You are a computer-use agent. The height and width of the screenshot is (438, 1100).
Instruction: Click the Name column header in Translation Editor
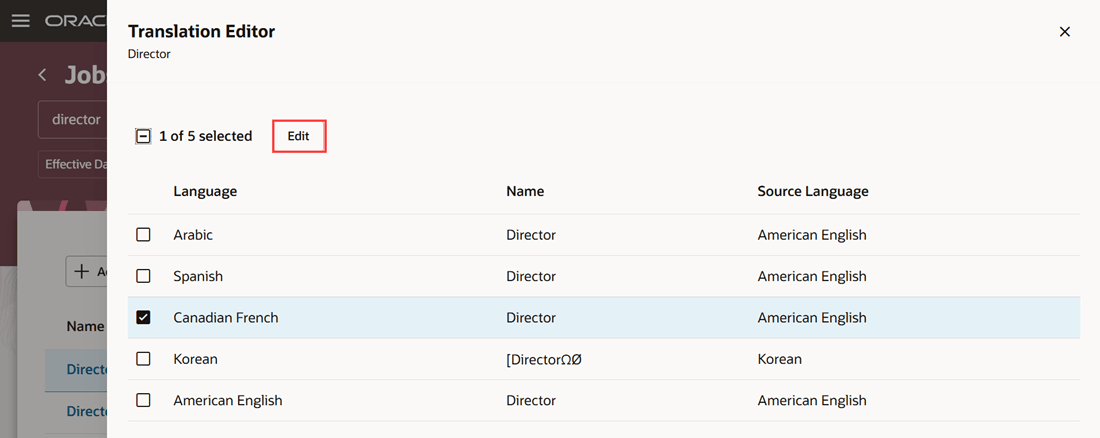[x=525, y=191]
